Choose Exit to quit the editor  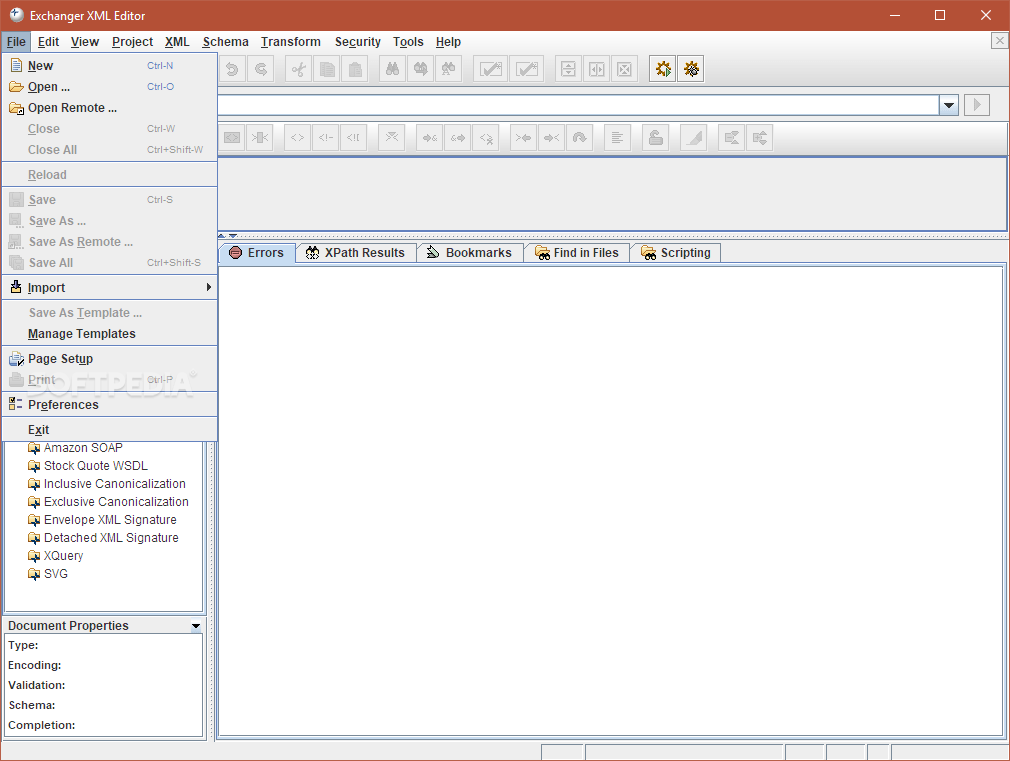pos(110,430)
